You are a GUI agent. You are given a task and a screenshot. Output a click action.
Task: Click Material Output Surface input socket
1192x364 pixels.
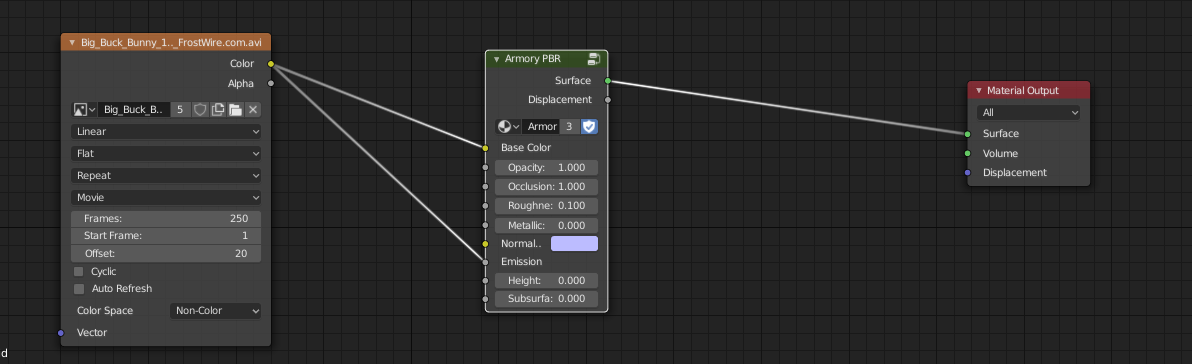tap(967, 134)
